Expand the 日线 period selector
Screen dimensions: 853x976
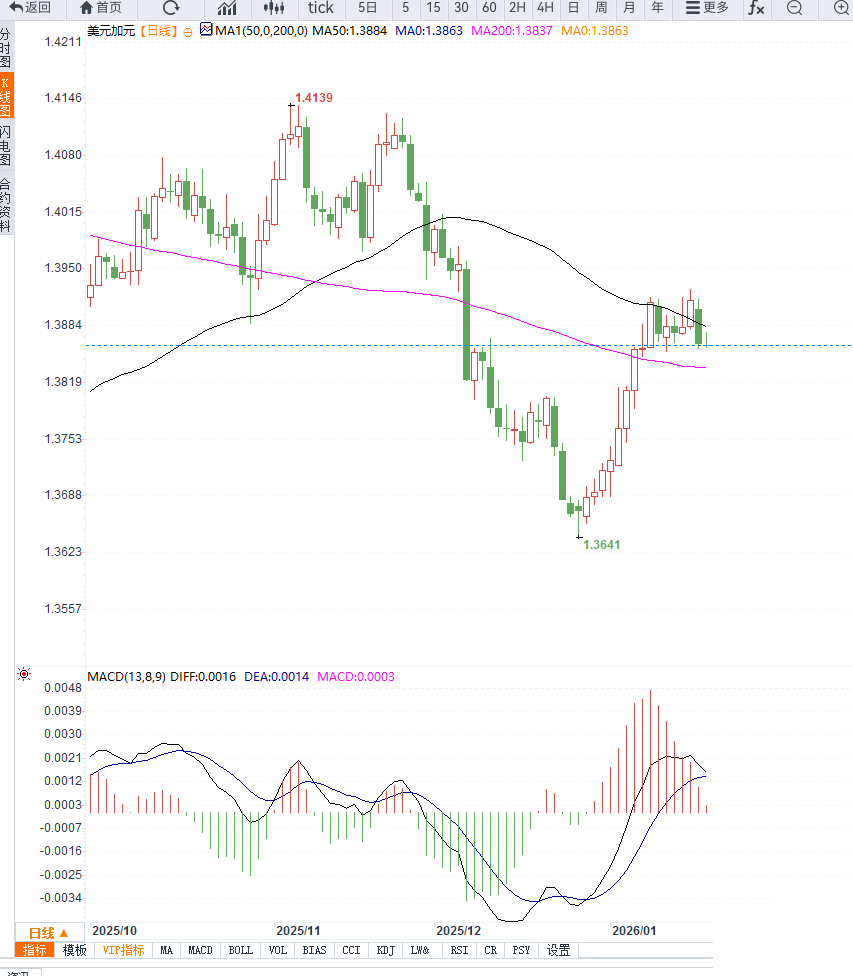click(48, 932)
